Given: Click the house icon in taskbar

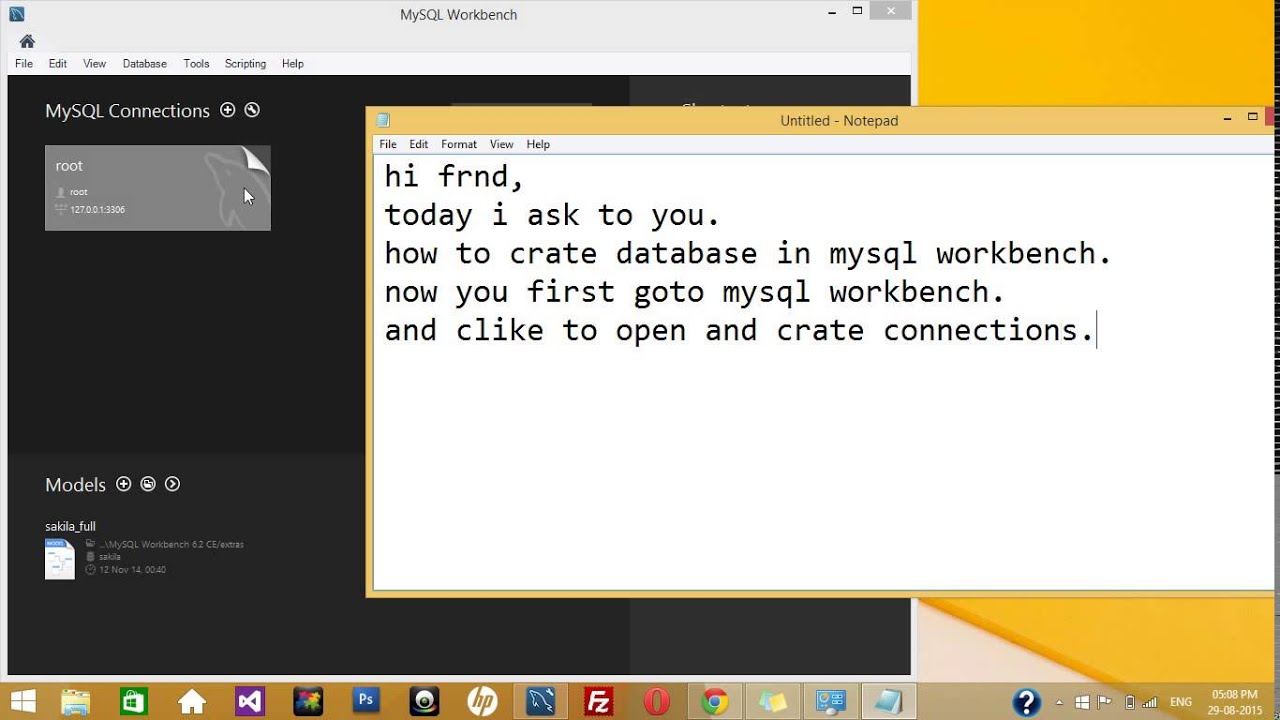Looking at the screenshot, I should (192, 701).
